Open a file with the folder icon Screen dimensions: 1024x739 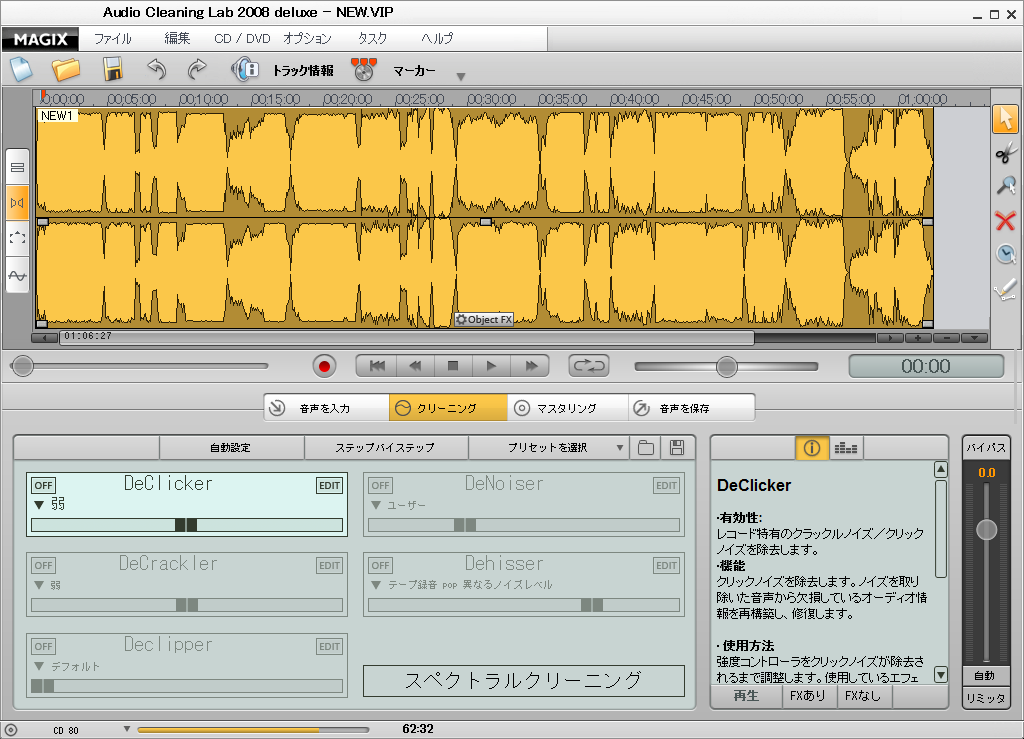[x=66, y=69]
